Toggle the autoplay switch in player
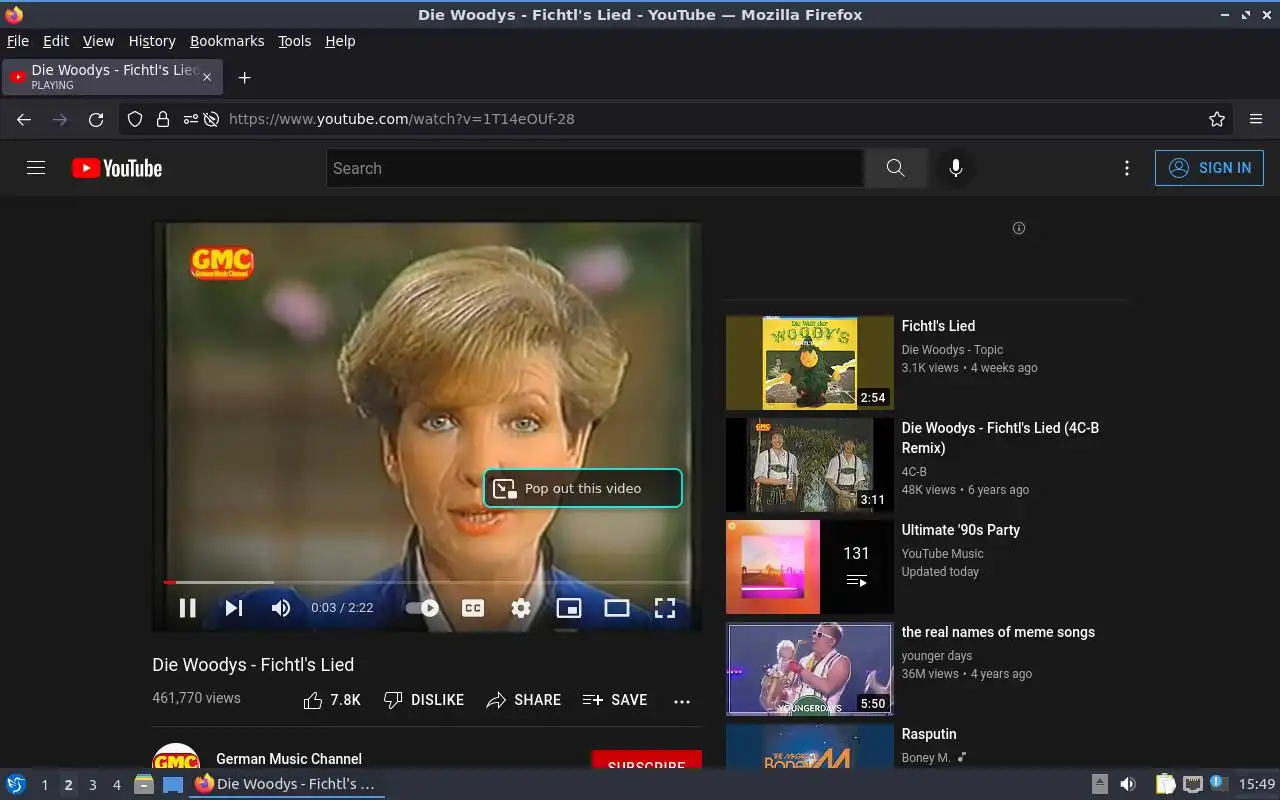This screenshot has height=800, width=1280. pyautogui.click(x=422, y=608)
